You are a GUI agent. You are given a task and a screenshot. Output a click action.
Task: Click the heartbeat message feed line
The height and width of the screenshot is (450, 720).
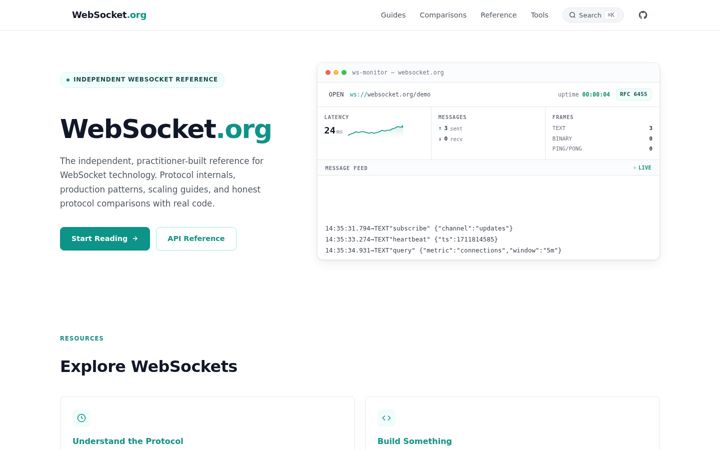pos(411,239)
